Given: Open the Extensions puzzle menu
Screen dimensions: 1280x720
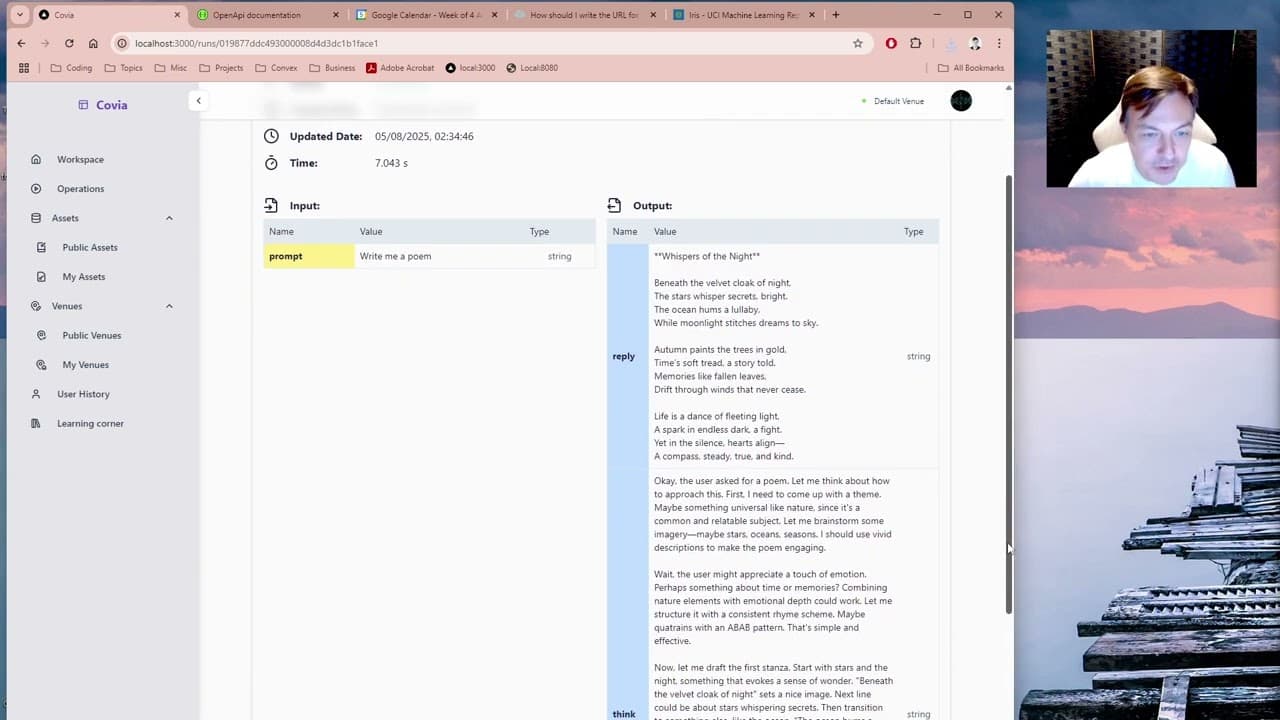Looking at the screenshot, I should pos(915,43).
